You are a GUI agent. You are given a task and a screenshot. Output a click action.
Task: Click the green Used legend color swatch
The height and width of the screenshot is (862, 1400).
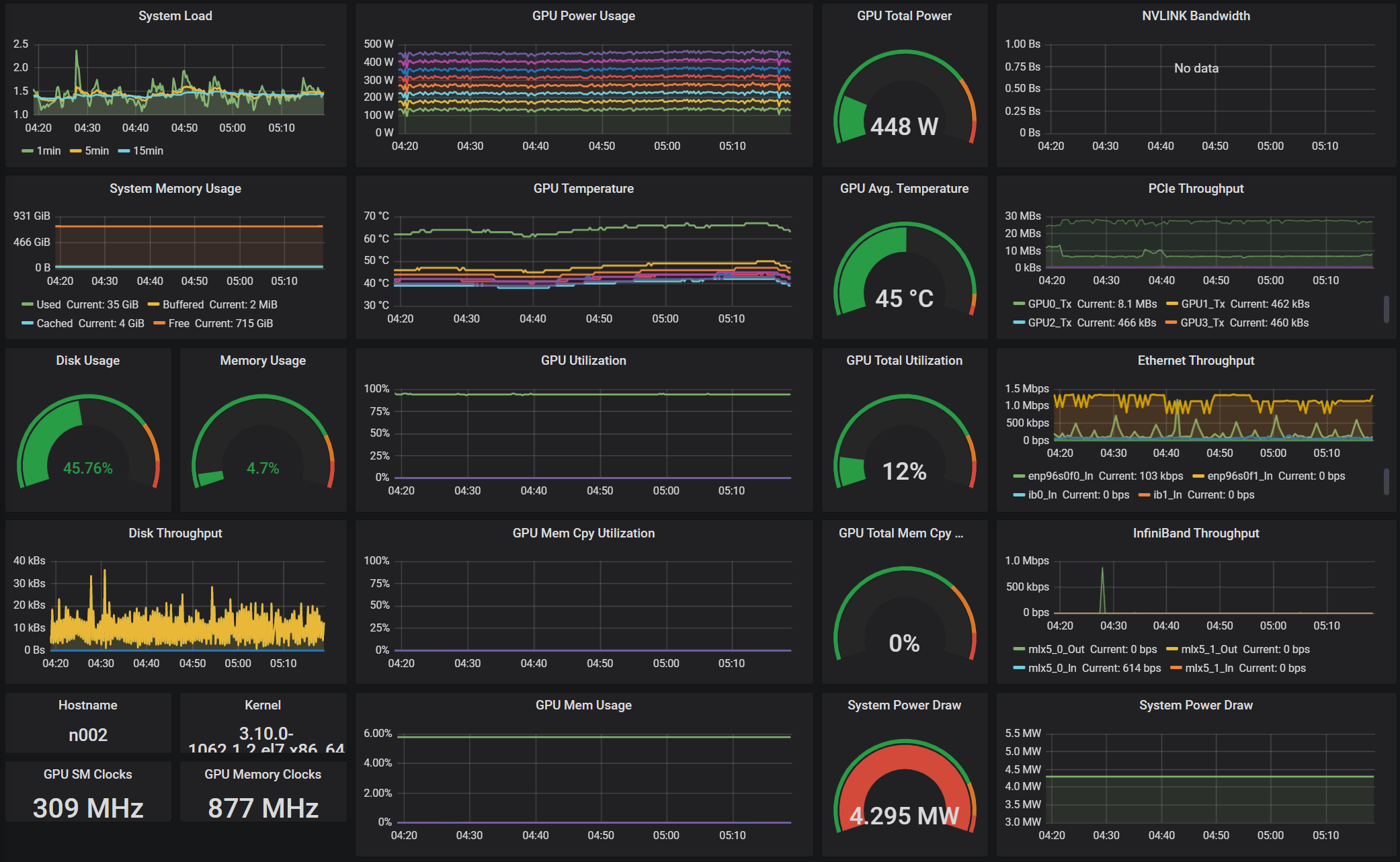(x=27, y=304)
